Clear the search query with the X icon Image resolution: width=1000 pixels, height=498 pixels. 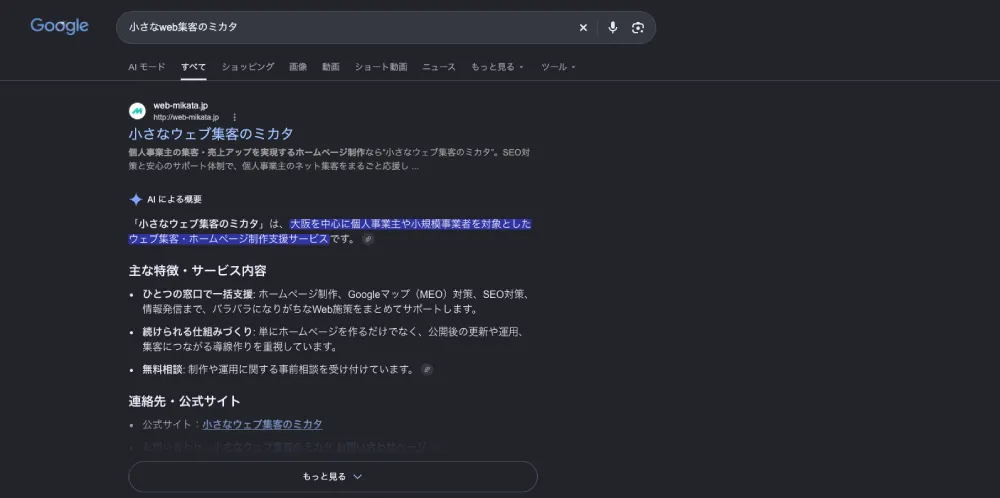[583, 27]
